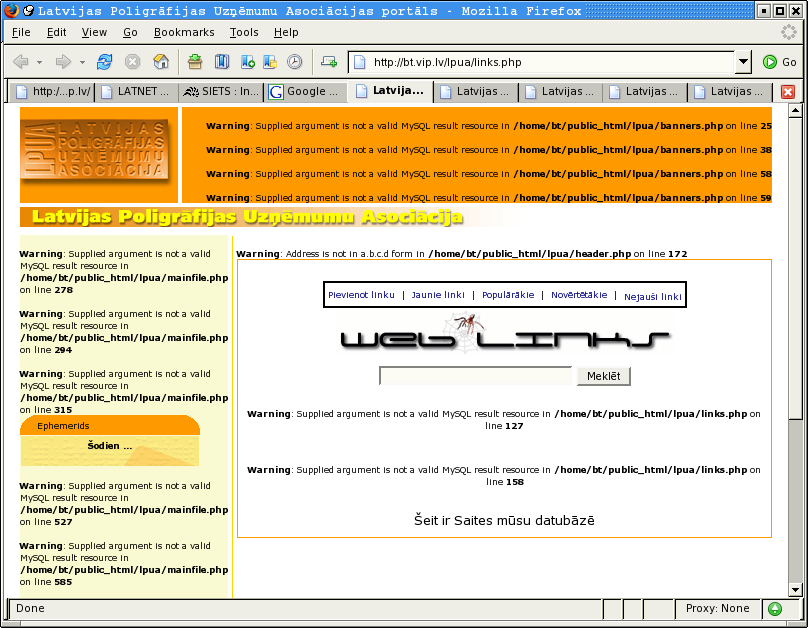The width and height of the screenshot is (808, 628).
Task: Expand the URL bar history dropdown
Action: [x=742, y=62]
